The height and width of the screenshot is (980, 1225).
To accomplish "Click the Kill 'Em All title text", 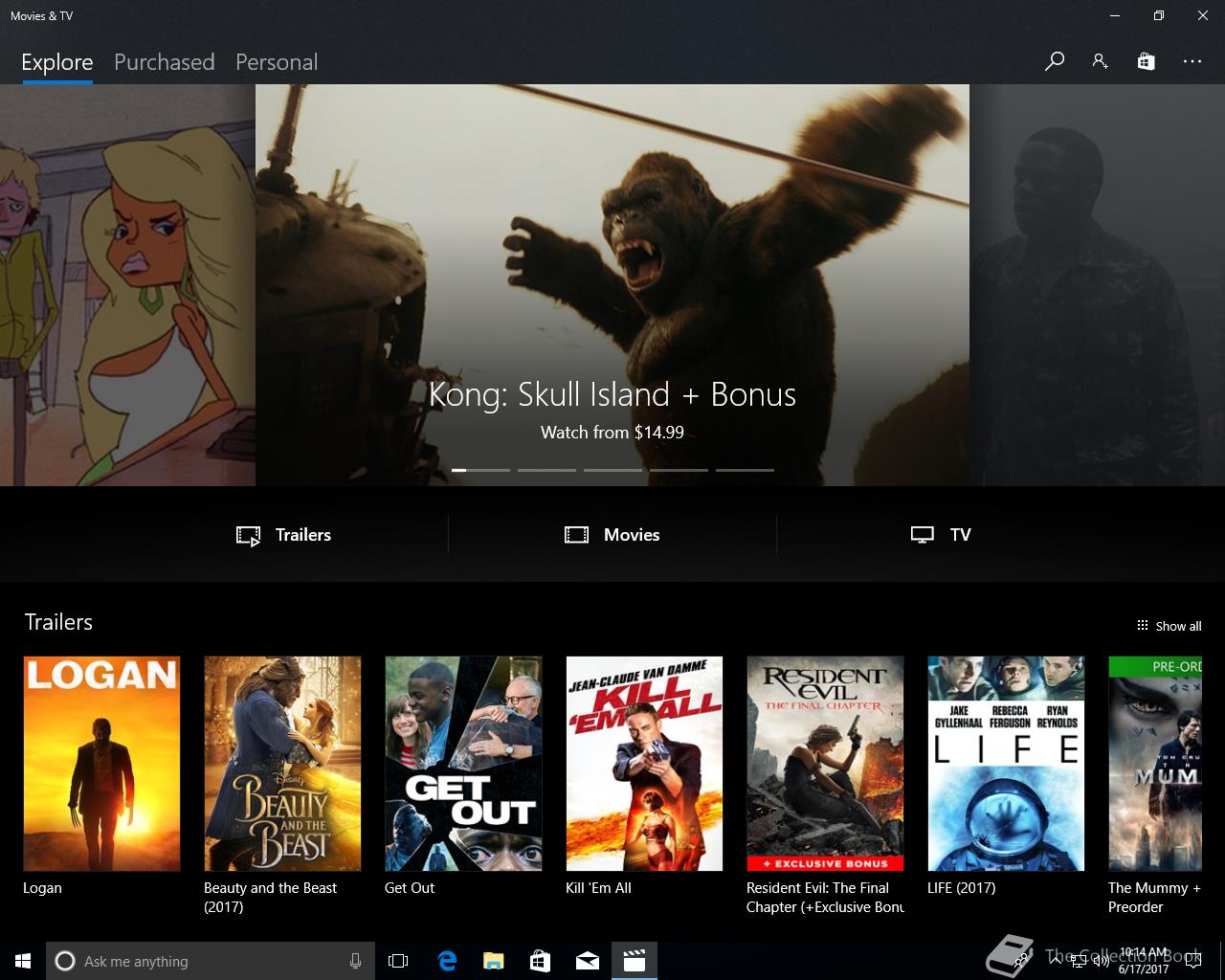I will [598, 888].
